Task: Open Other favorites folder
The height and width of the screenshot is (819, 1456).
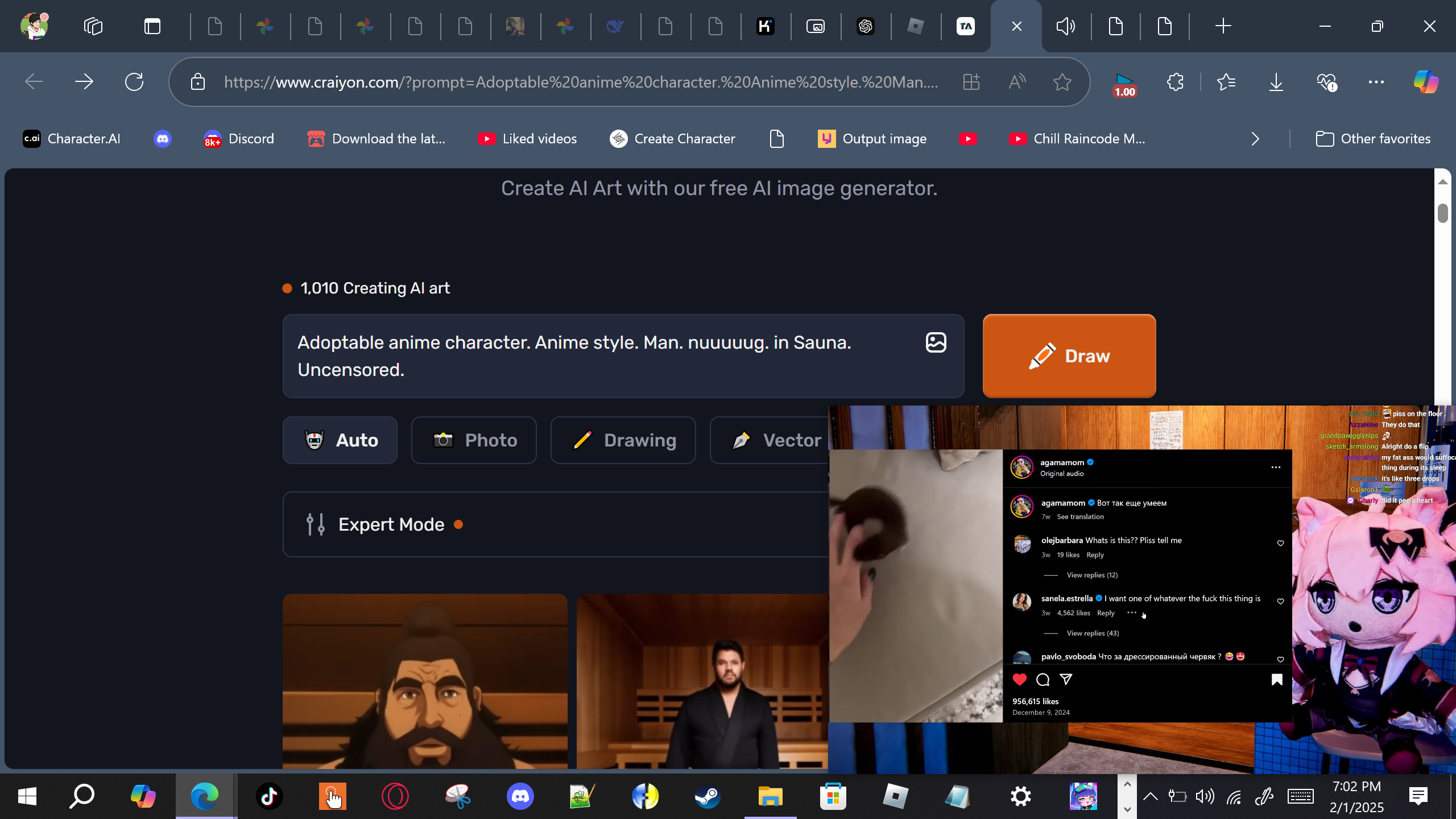Action: 1373,139
